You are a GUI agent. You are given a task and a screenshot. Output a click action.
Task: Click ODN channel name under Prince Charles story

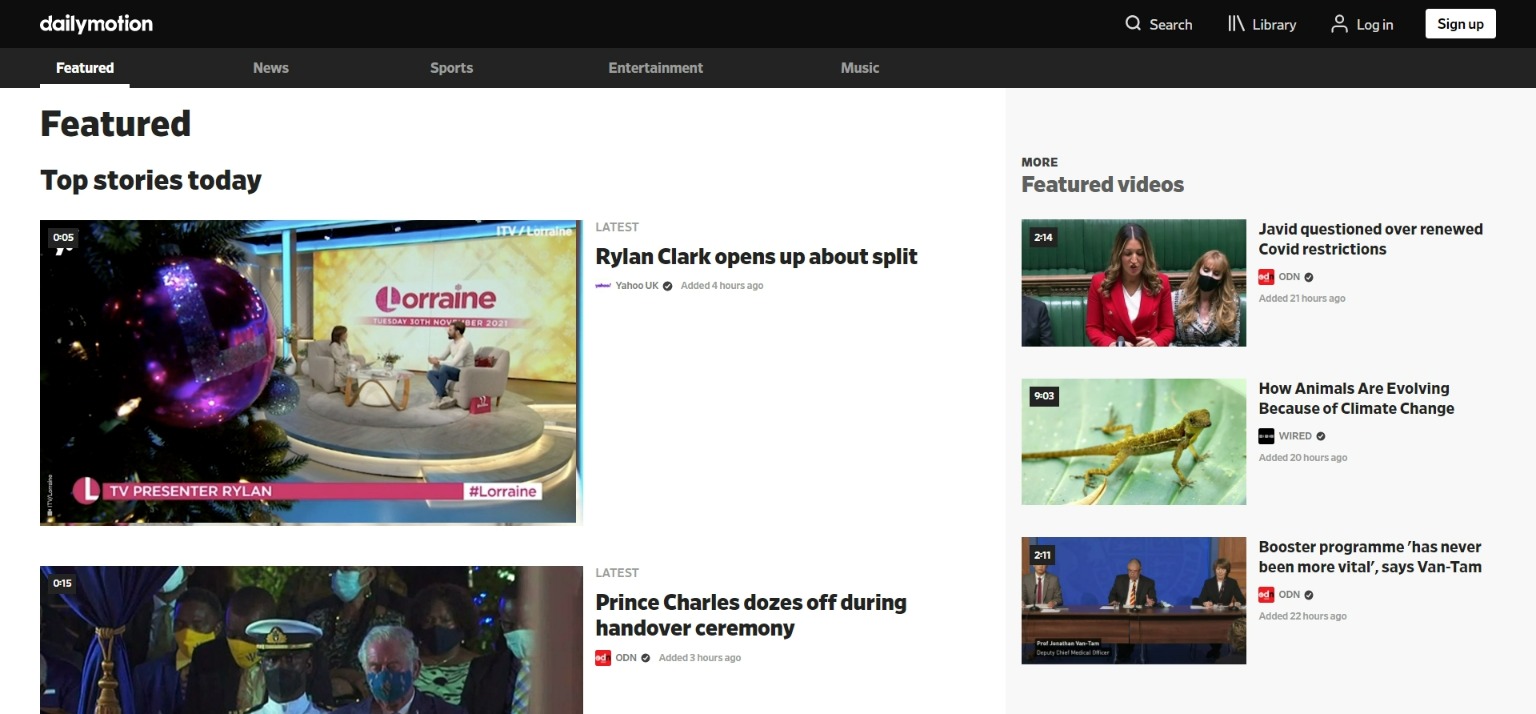tap(626, 658)
